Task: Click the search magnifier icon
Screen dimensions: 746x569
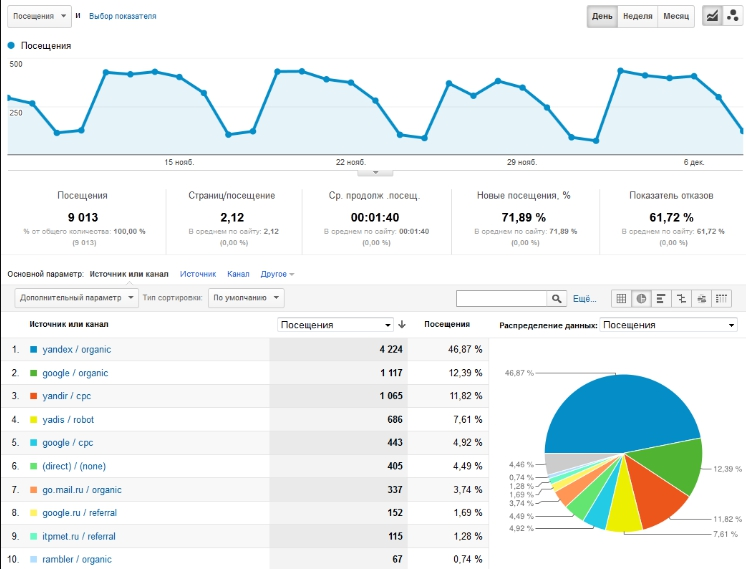Action: pos(557,298)
